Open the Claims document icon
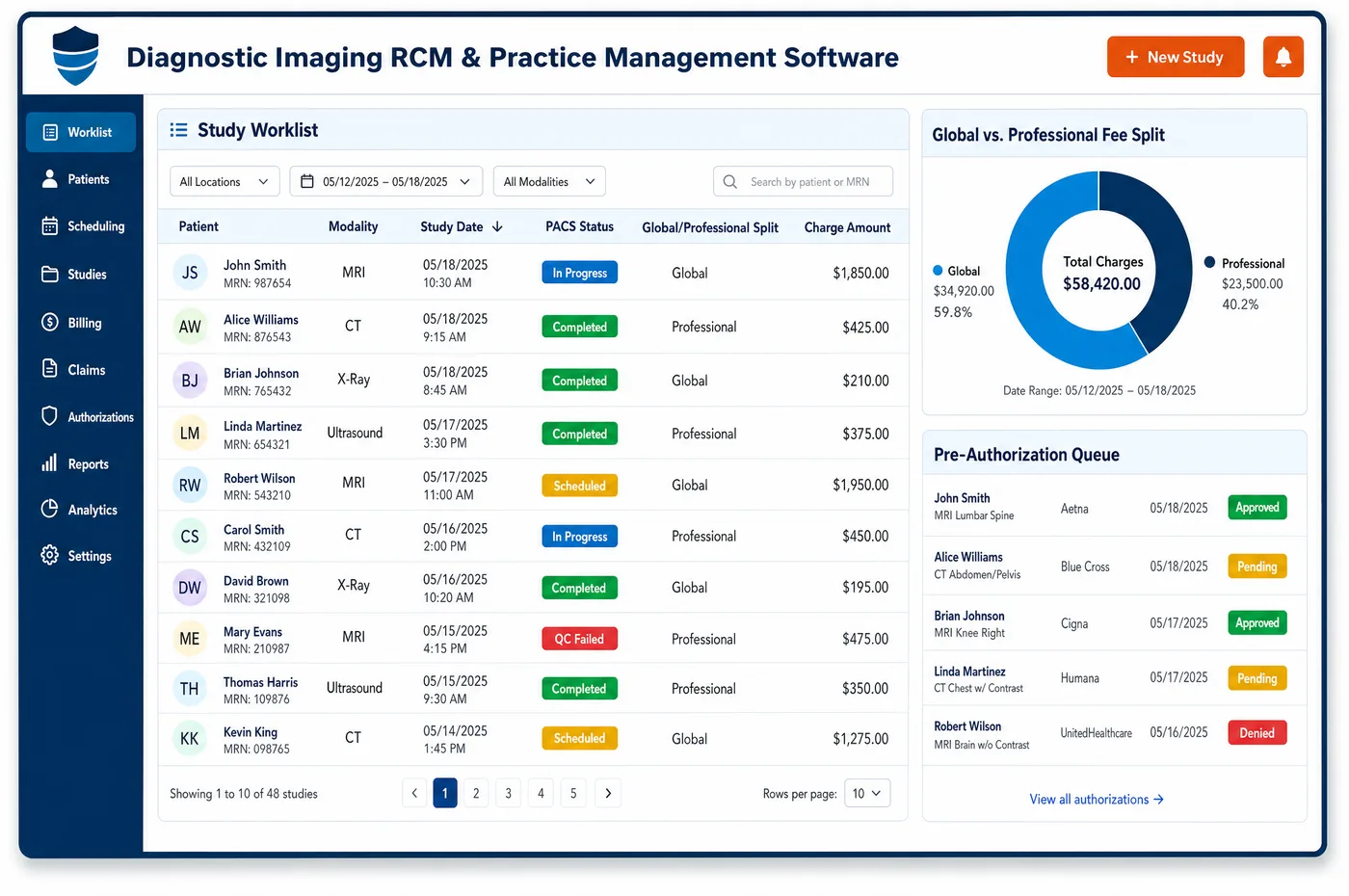1349x896 pixels. click(50, 369)
